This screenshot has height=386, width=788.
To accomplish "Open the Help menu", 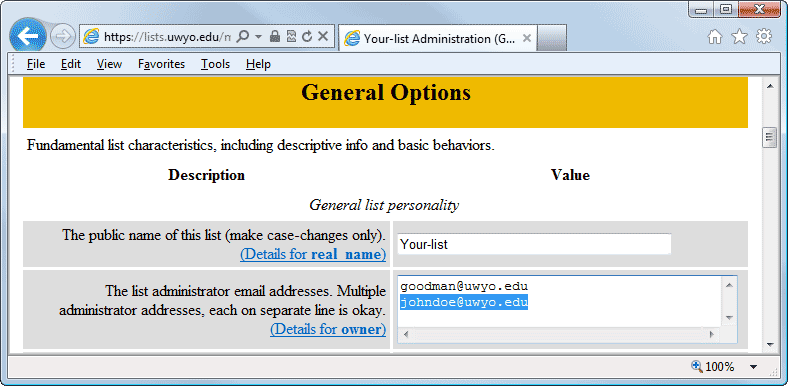I will tap(258, 64).
